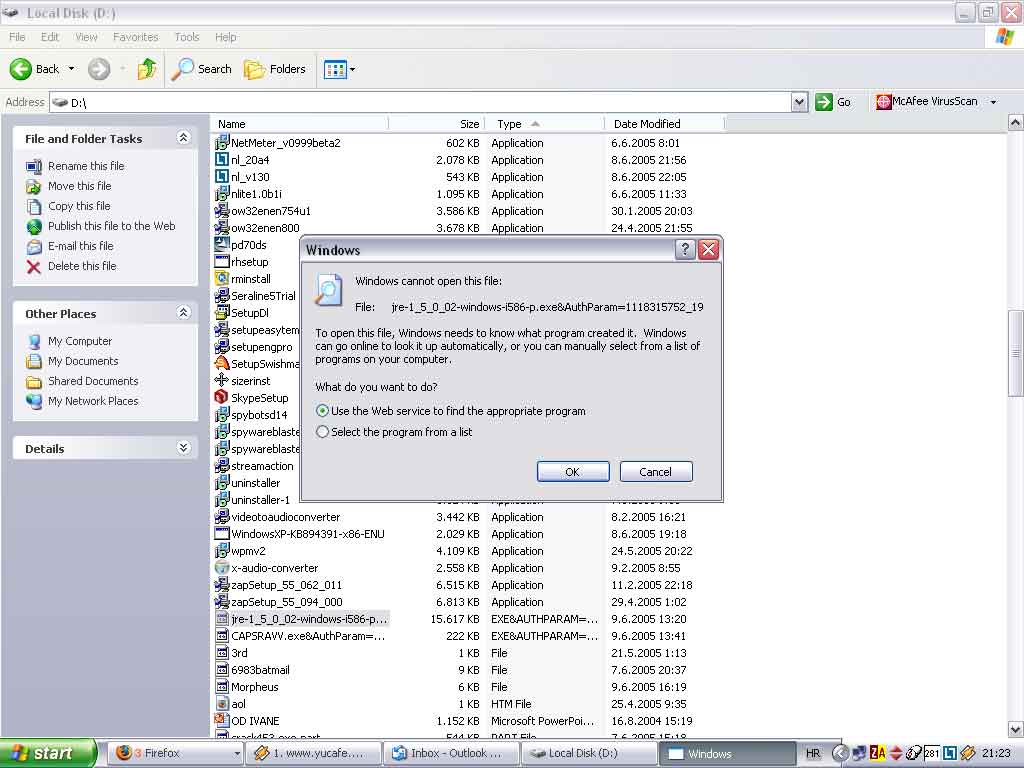
Task: Switch to Local Disk (D:) taskbar item
Action: tap(588, 753)
